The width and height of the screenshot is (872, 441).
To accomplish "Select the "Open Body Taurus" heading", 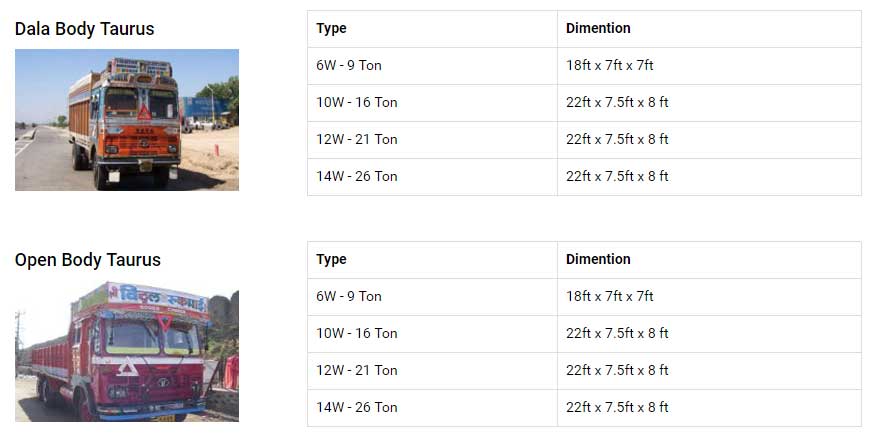I will tap(87, 260).
